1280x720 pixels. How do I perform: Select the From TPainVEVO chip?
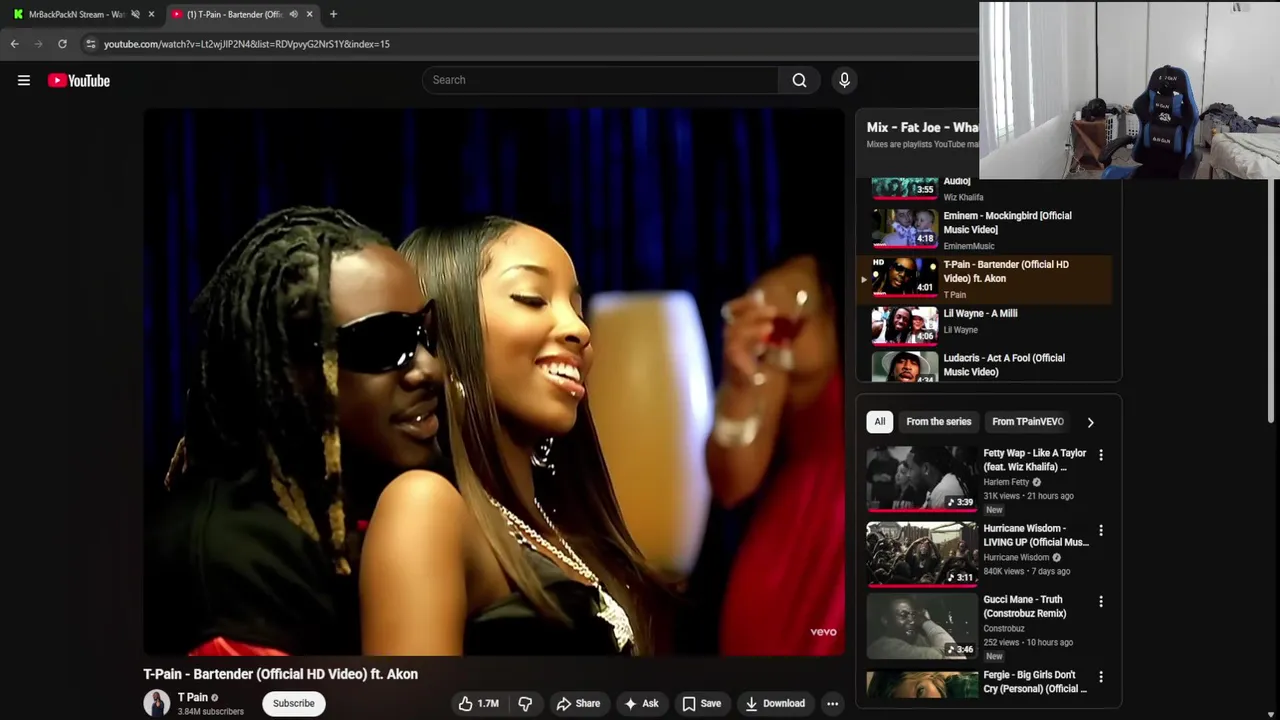[x=1028, y=422]
